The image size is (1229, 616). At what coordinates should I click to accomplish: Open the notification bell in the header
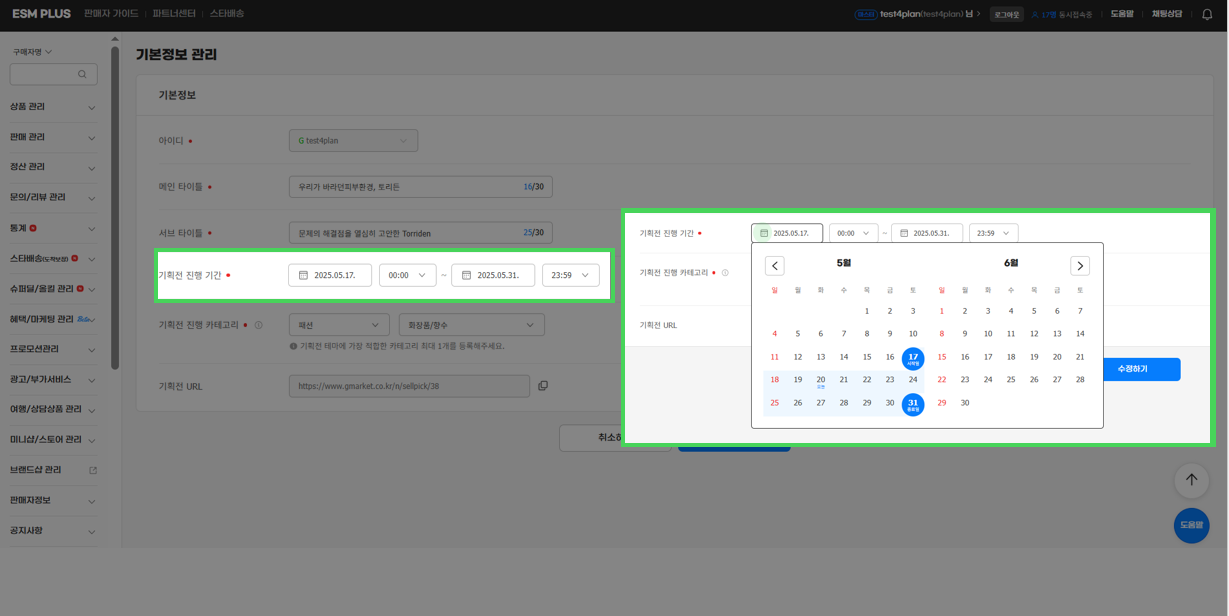point(1207,15)
